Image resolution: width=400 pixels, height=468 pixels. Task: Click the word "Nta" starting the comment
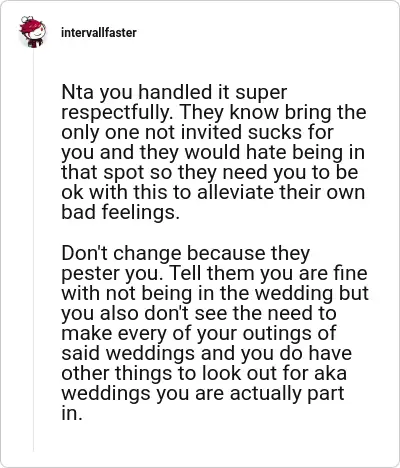point(77,92)
